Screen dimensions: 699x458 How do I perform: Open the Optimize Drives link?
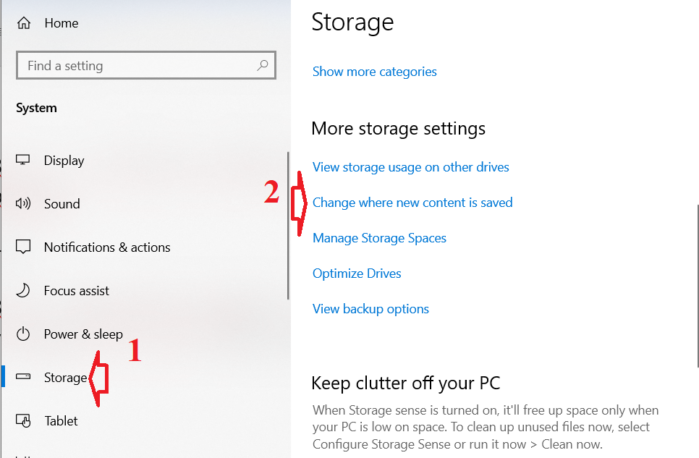pos(357,273)
